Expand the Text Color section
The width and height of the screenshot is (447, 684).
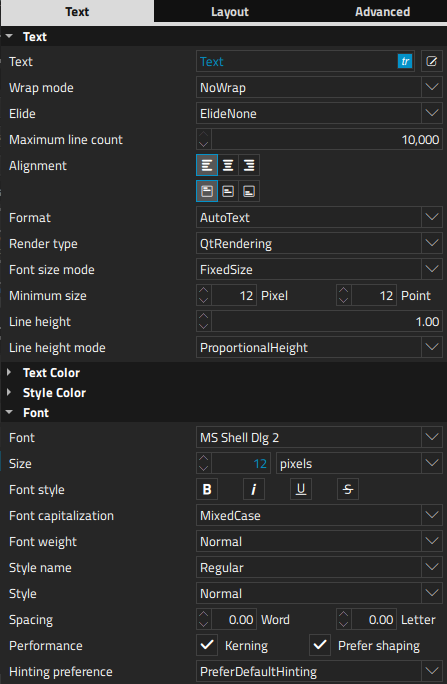point(9,373)
